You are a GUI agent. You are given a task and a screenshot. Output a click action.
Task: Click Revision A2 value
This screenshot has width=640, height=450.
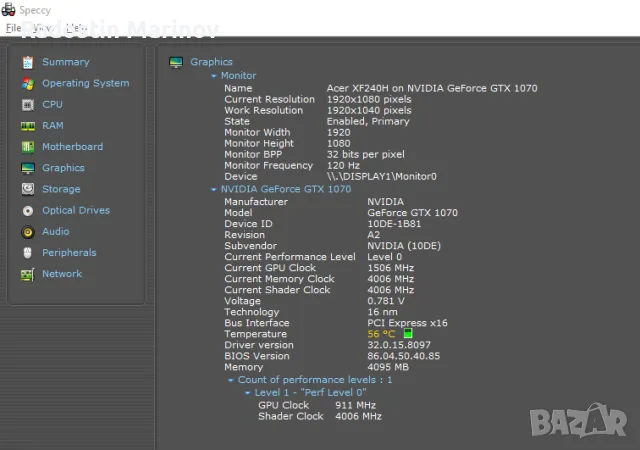click(373, 235)
